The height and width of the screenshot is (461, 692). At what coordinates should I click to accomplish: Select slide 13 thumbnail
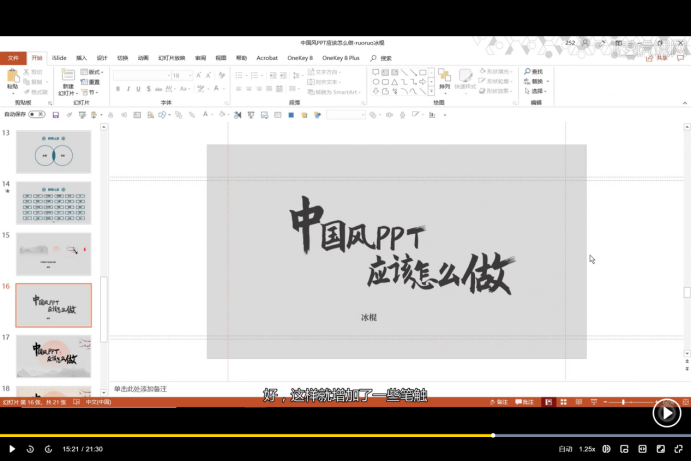pyautogui.click(x=53, y=152)
